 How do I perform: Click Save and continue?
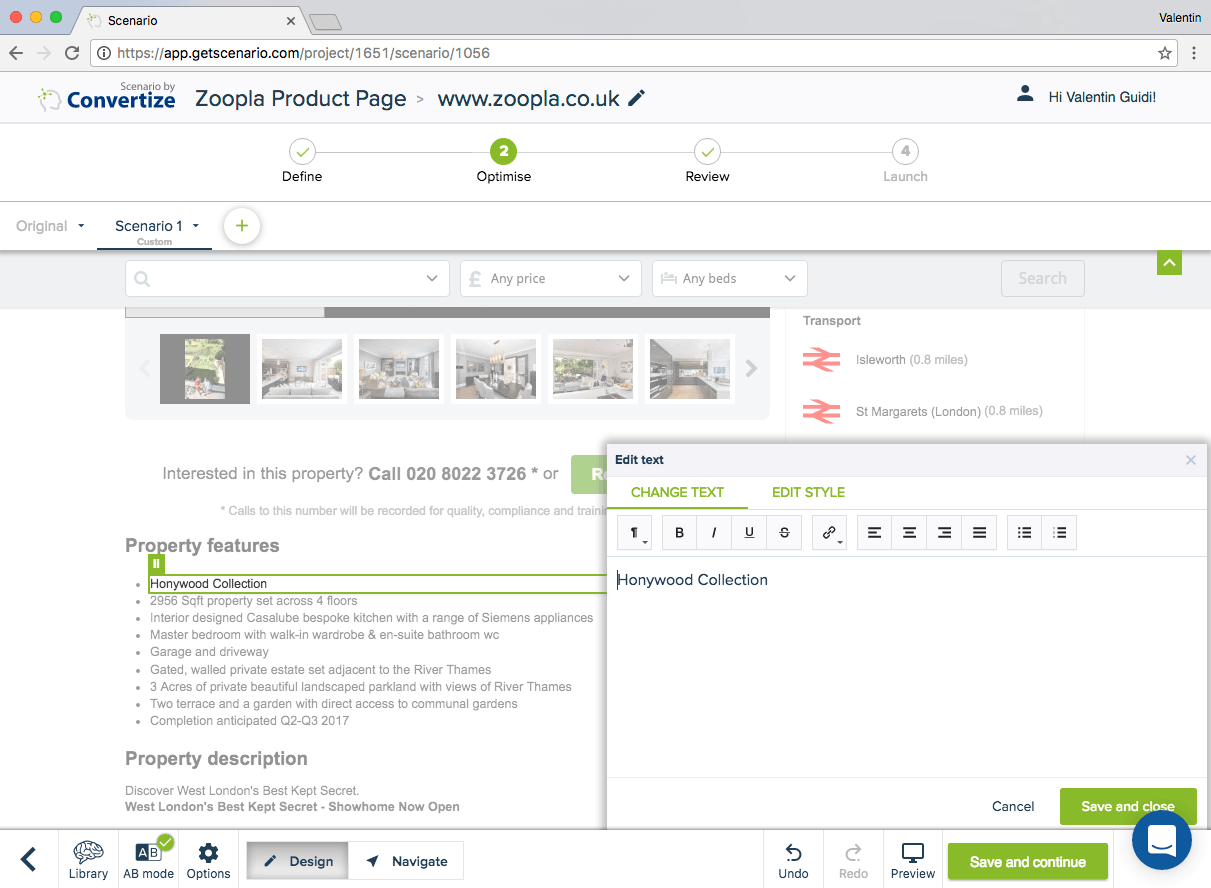pyautogui.click(x=1028, y=862)
